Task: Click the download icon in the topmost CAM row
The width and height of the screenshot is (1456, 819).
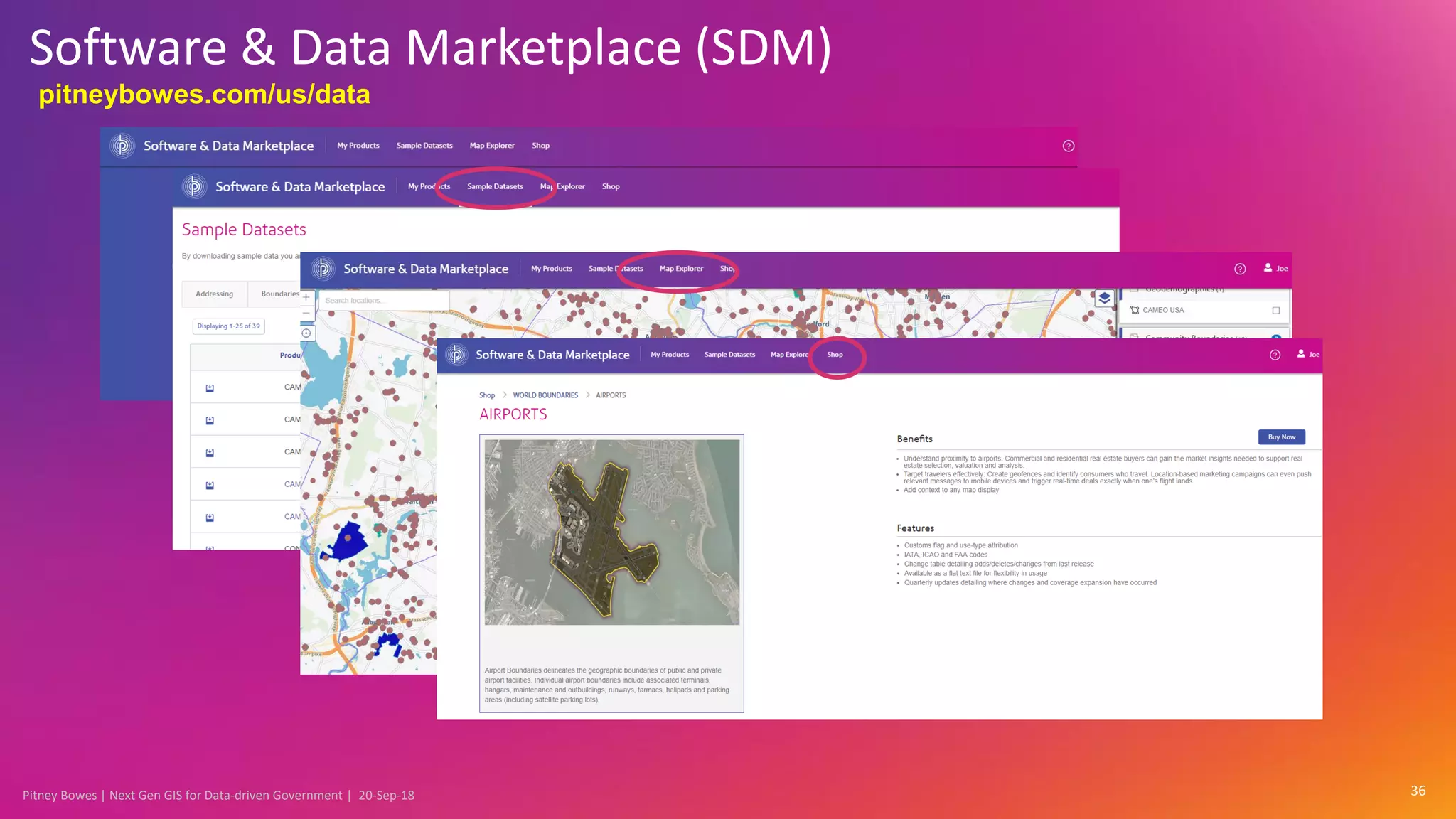Action: (210, 387)
